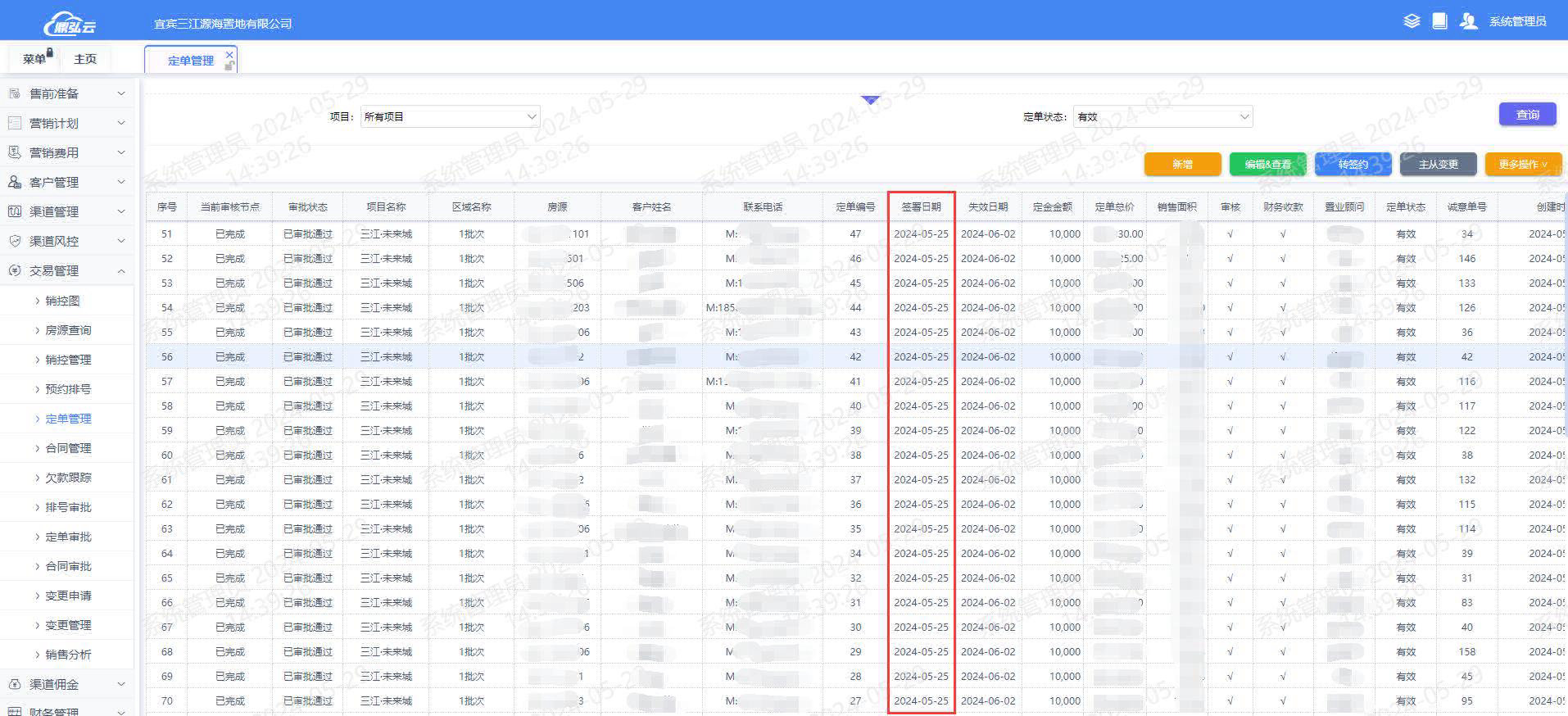This screenshot has width=1568, height=716.
Task: Expand the 客户管理 menu
Action: [x=121, y=182]
